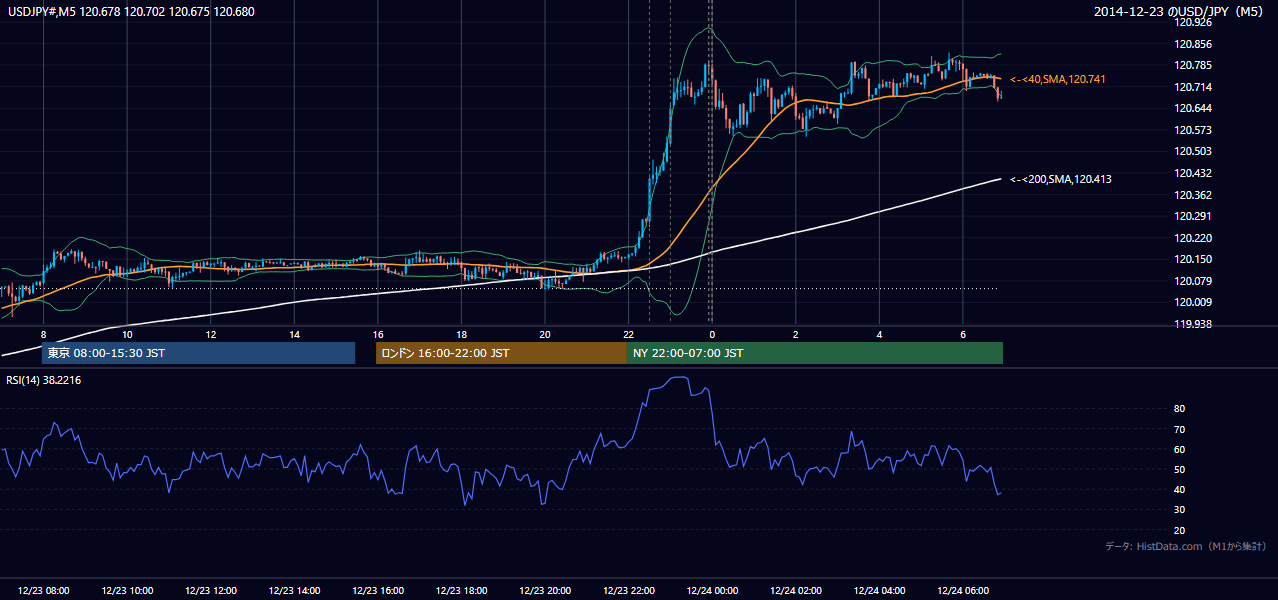Click the 120.644 price axis label

pyautogui.click(x=1194, y=108)
